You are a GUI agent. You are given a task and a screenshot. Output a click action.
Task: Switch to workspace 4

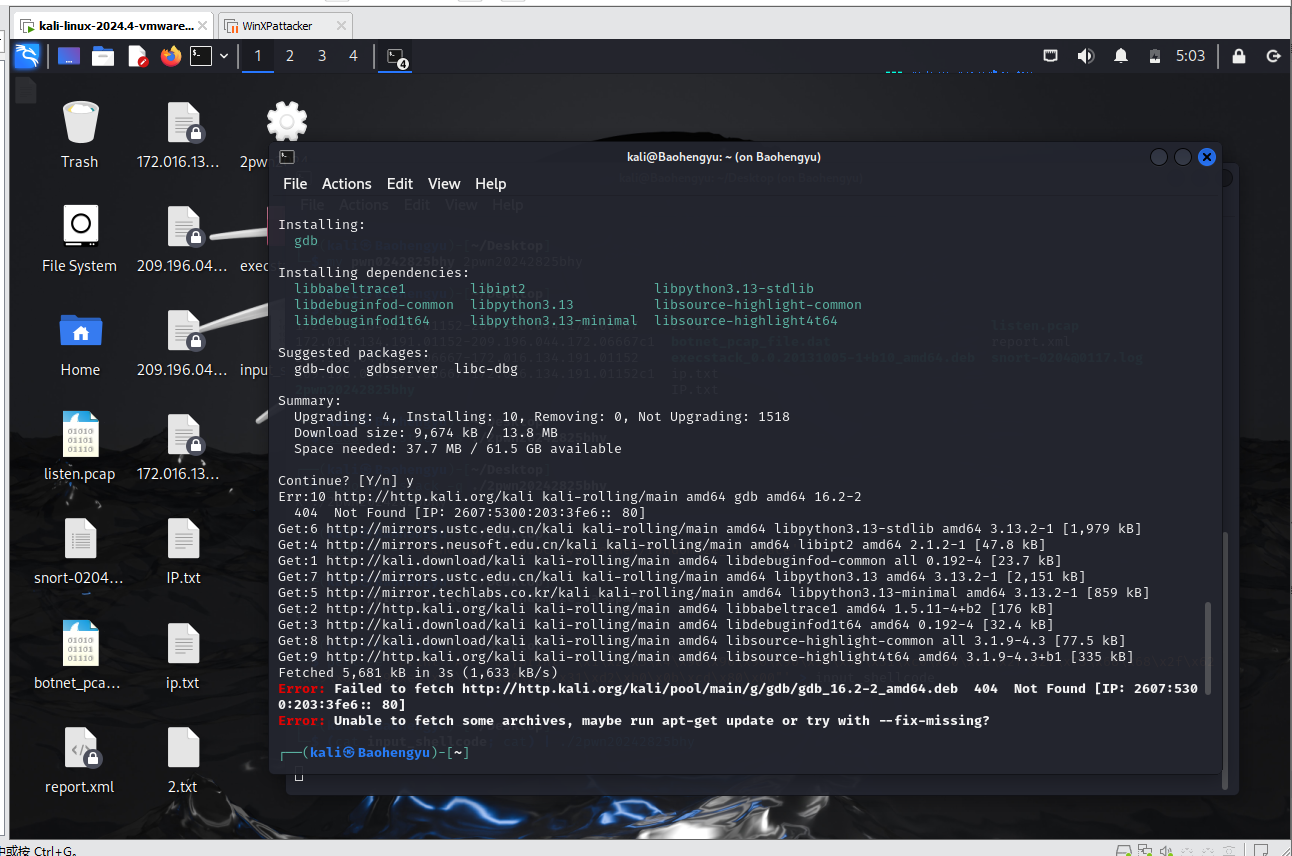click(x=353, y=56)
